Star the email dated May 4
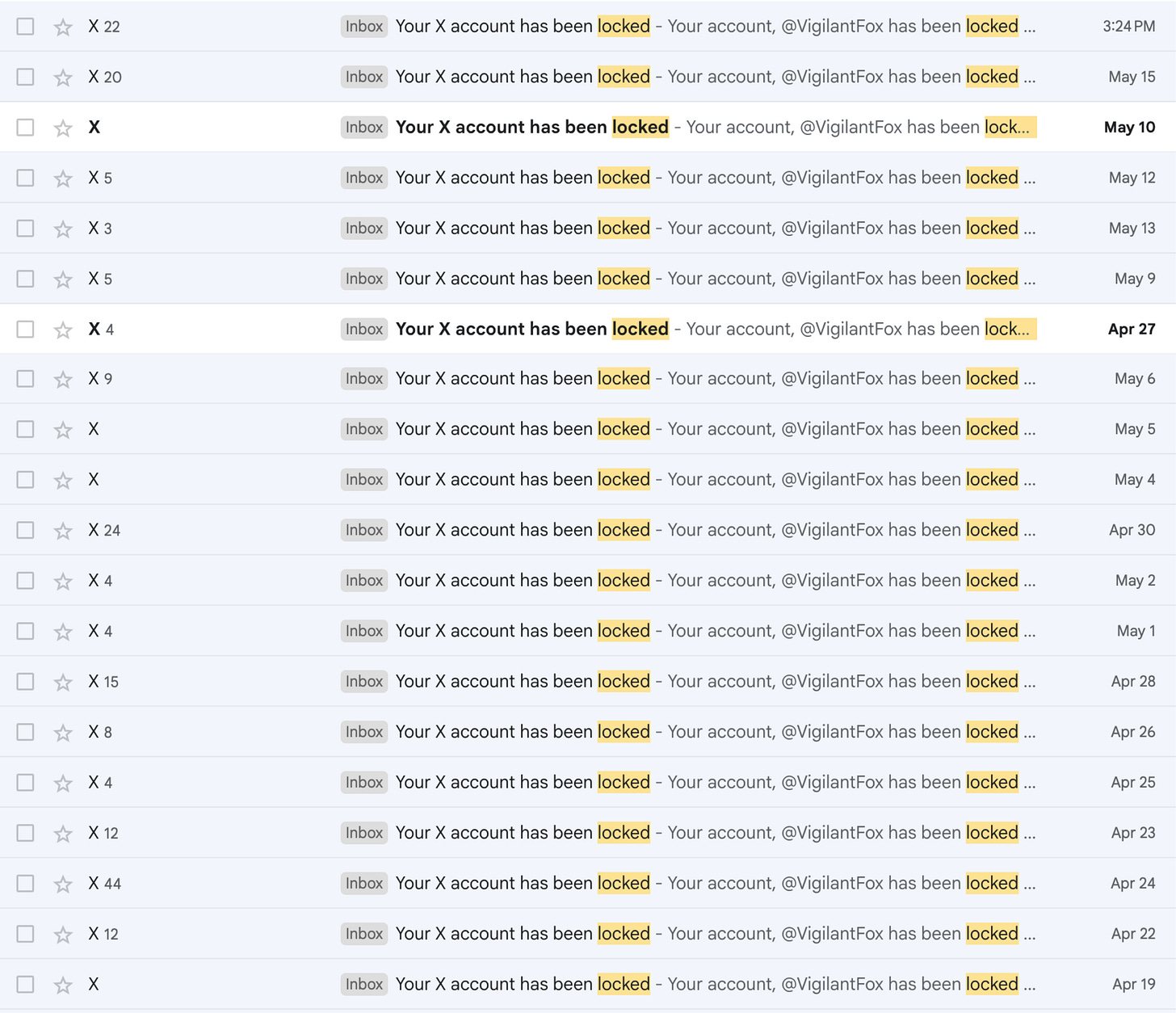Screen dimensions: 1176x1013 click(63, 480)
